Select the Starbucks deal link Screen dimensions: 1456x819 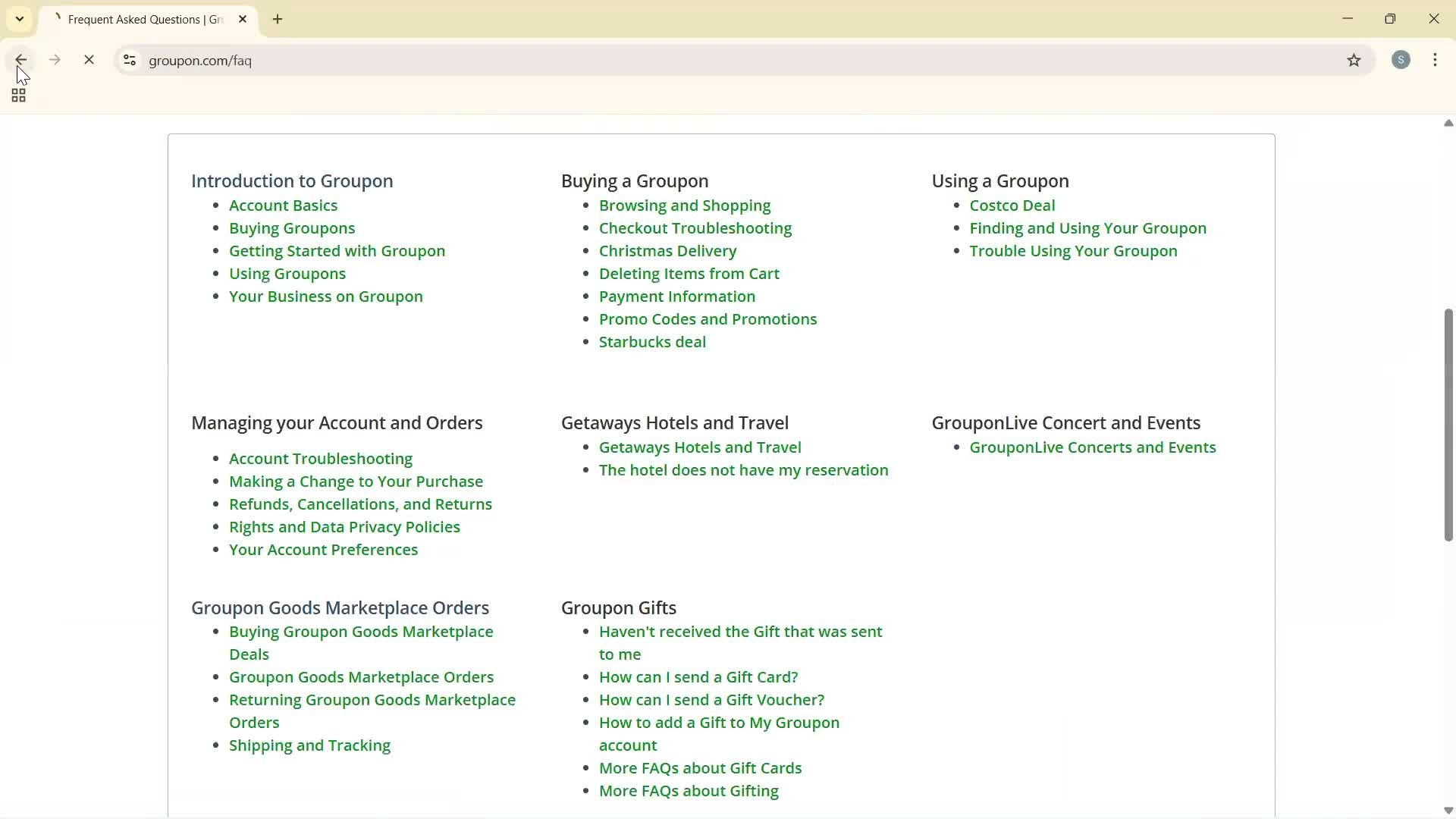pos(652,342)
